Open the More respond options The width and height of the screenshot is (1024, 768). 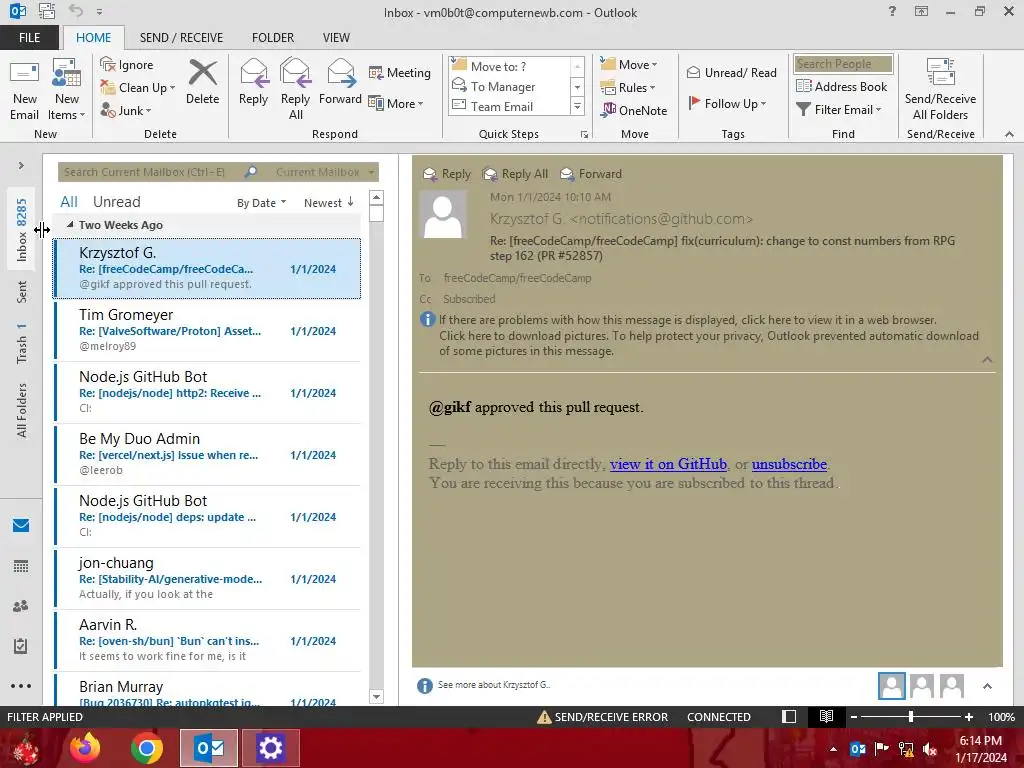[x=396, y=103]
